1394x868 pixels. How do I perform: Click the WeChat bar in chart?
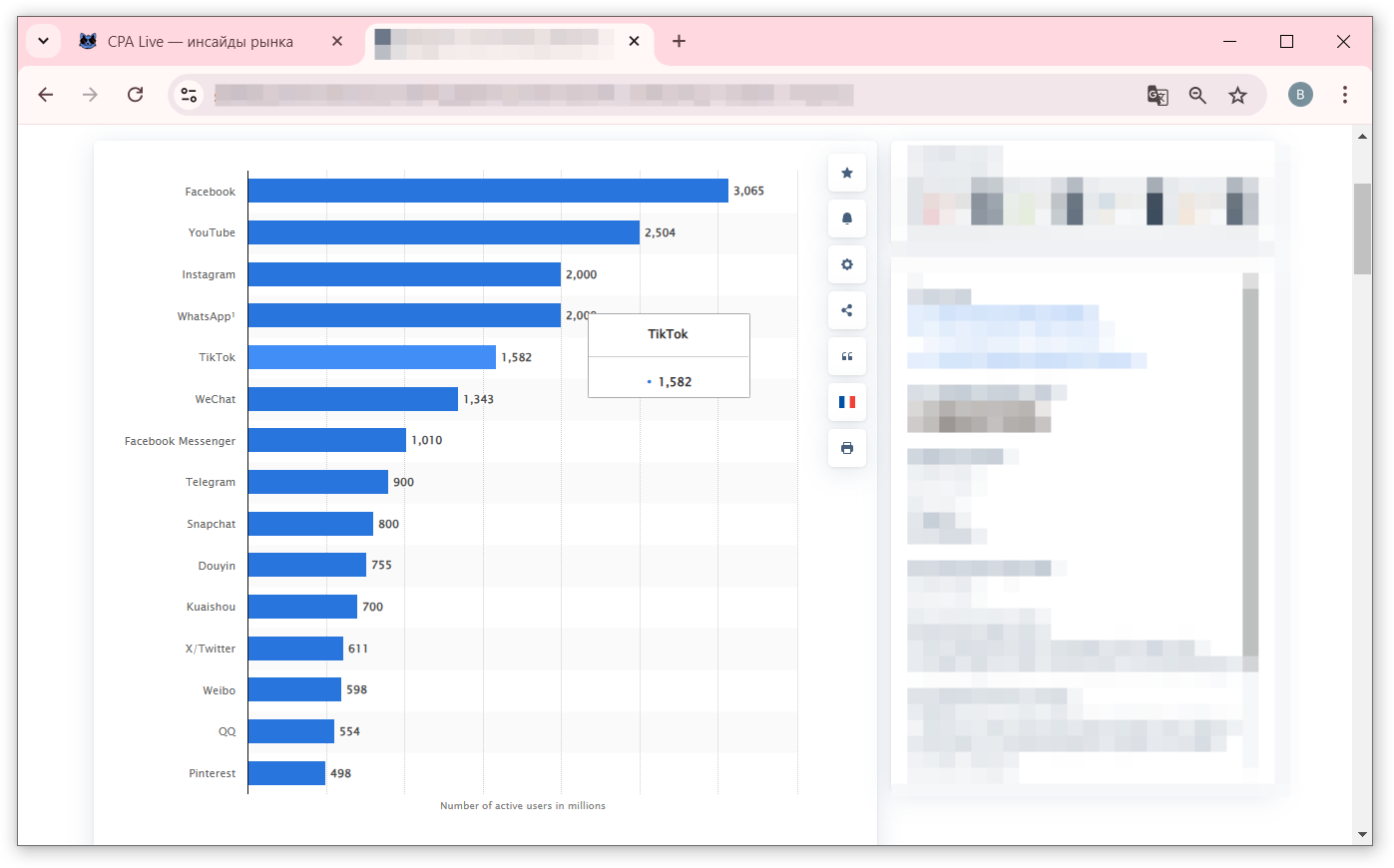(353, 399)
